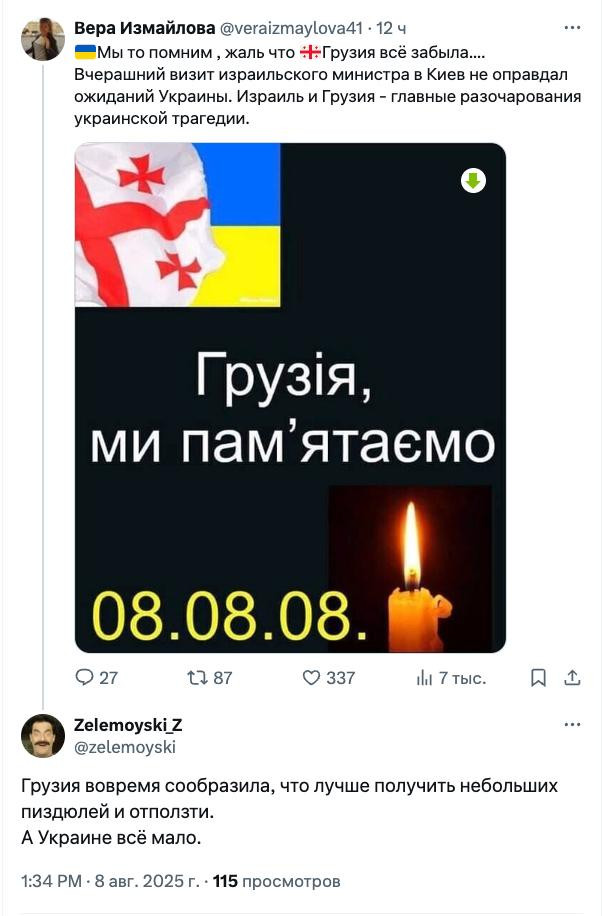Click the 1:34 PM · 8 авг. 2025 timestamp
The width and height of the screenshot is (602, 916).
click(110, 881)
